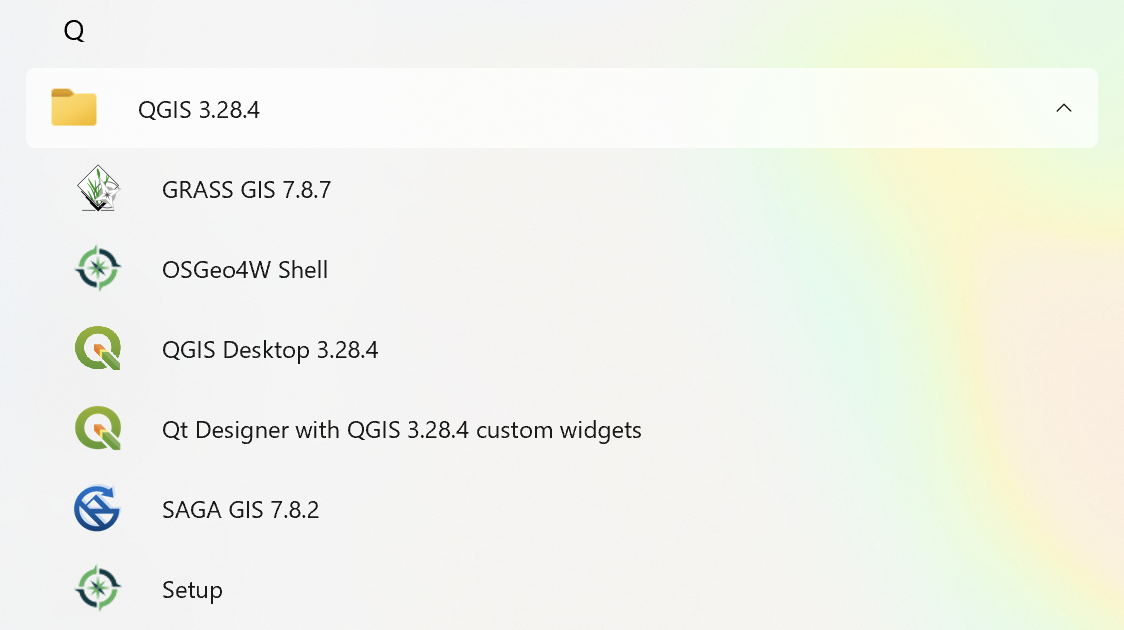Open Qt Designer with QGIS 3.28.4 custom widgets
This screenshot has width=1124, height=630.
401,430
